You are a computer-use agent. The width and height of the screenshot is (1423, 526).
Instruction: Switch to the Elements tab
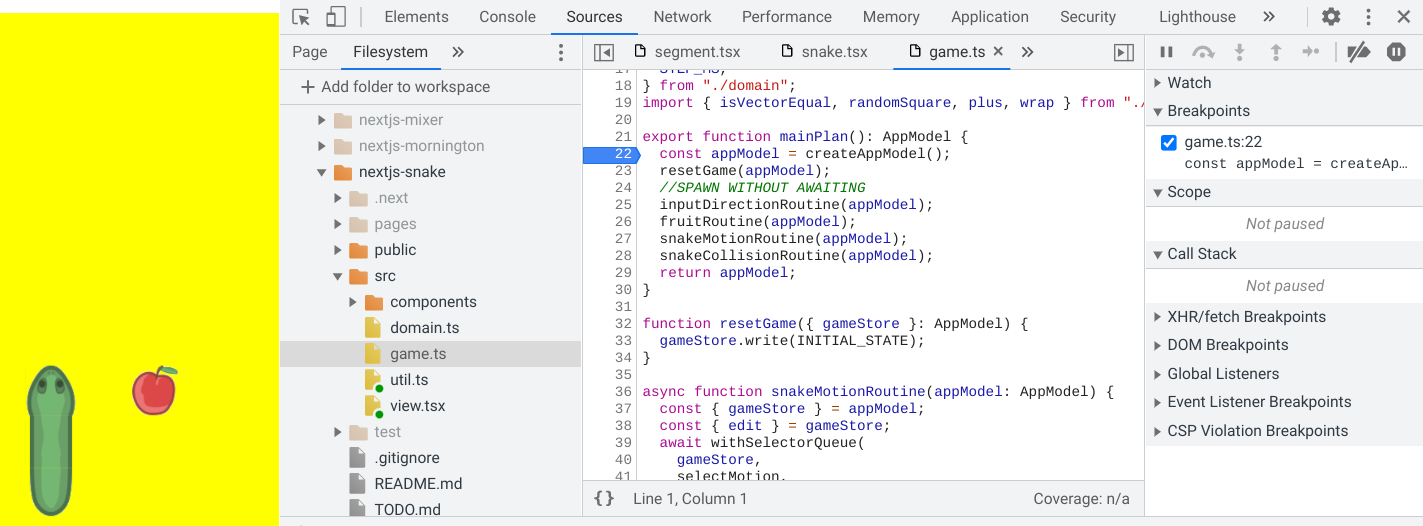pyautogui.click(x=416, y=17)
